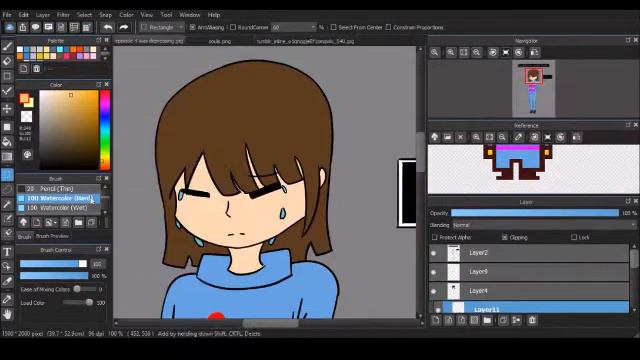Open the Blending mode dropdown
Viewport: 640px width, 360px height.
tap(544, 225)
